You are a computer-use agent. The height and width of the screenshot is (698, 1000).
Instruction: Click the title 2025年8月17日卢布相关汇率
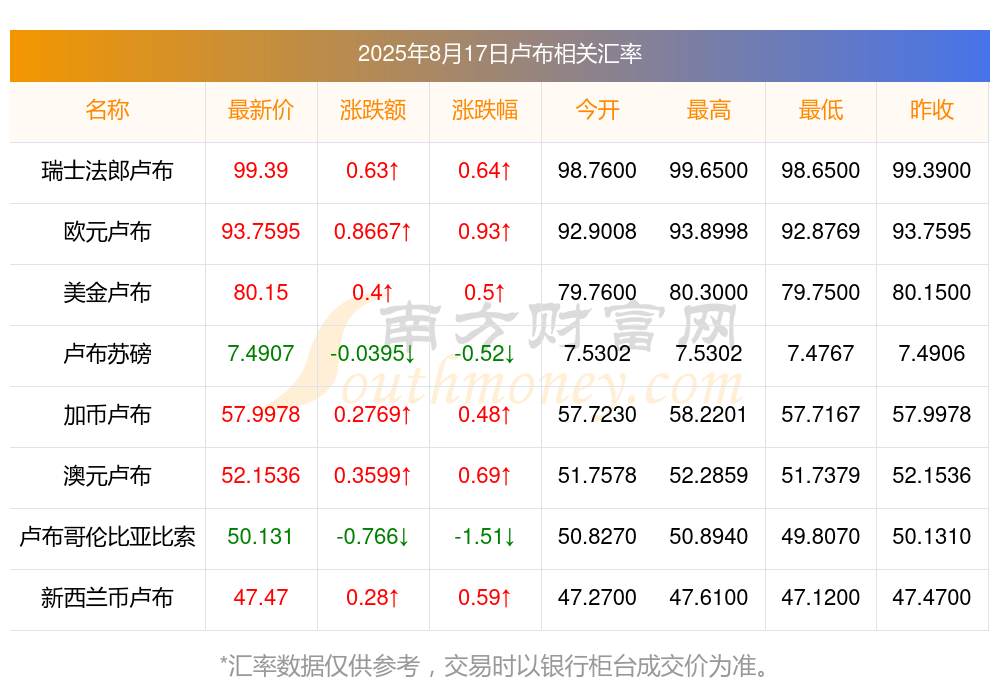tap(499, 54)
